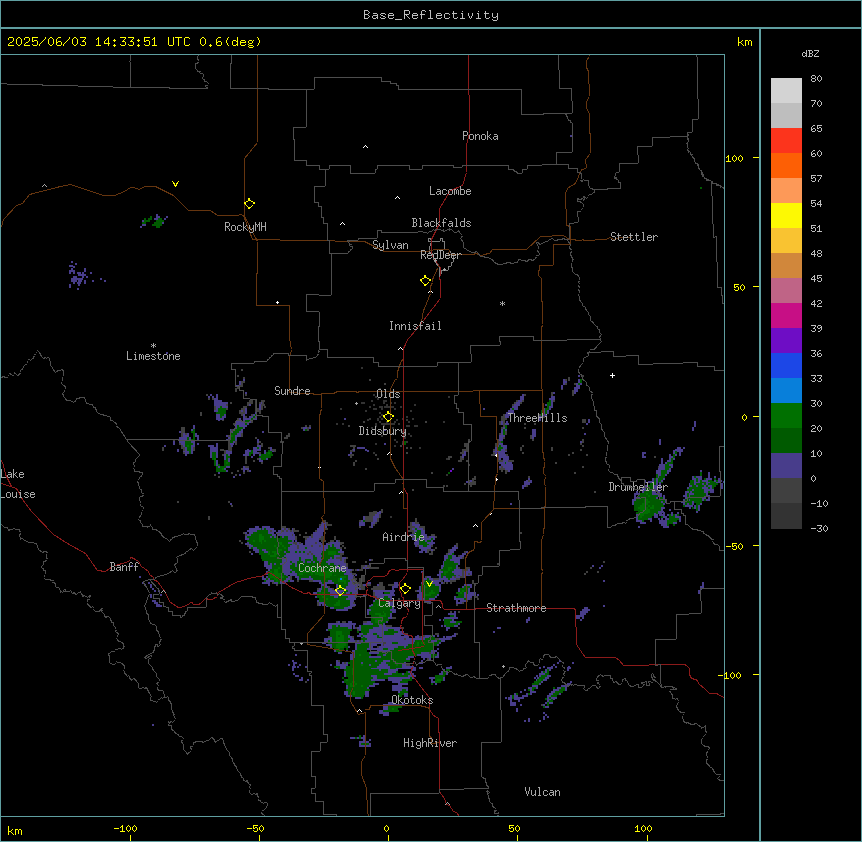
Task: Select the Lacombe city label
Action: [x=450, y=191]
